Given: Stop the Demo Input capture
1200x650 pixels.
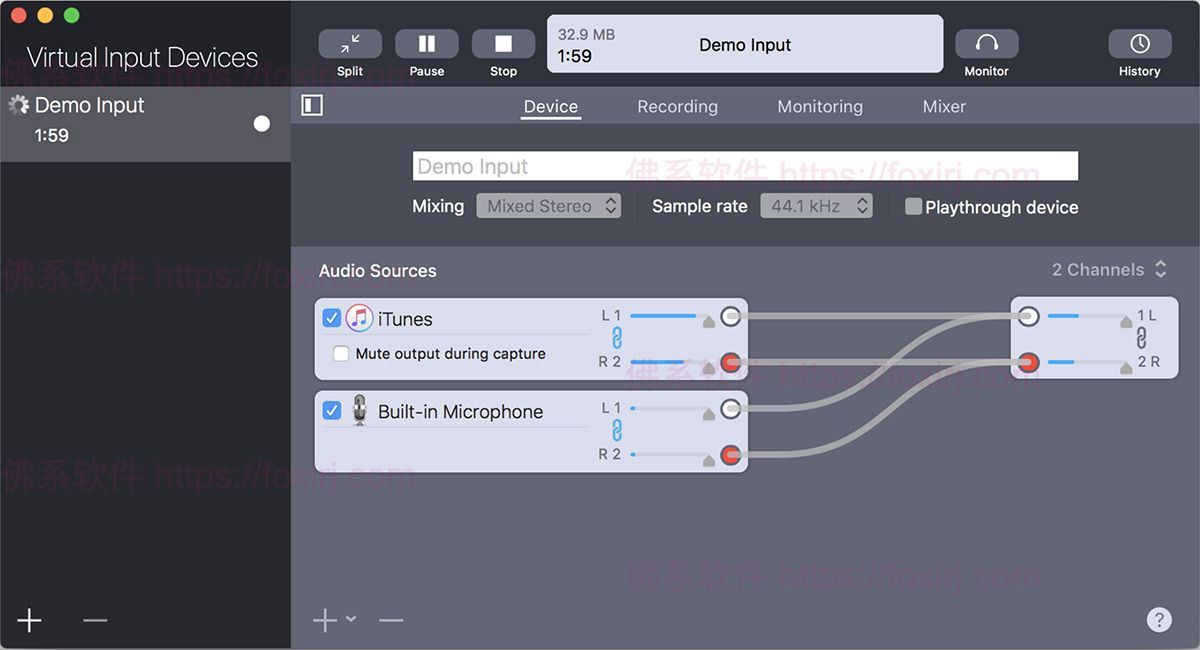Looking at the screenshot, I should (503, 45).
